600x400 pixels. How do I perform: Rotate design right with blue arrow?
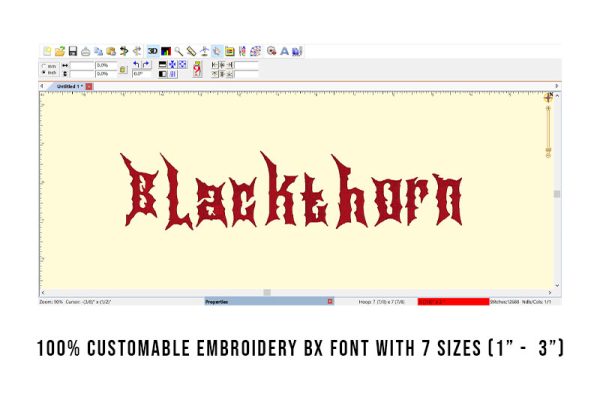point(146,65)
